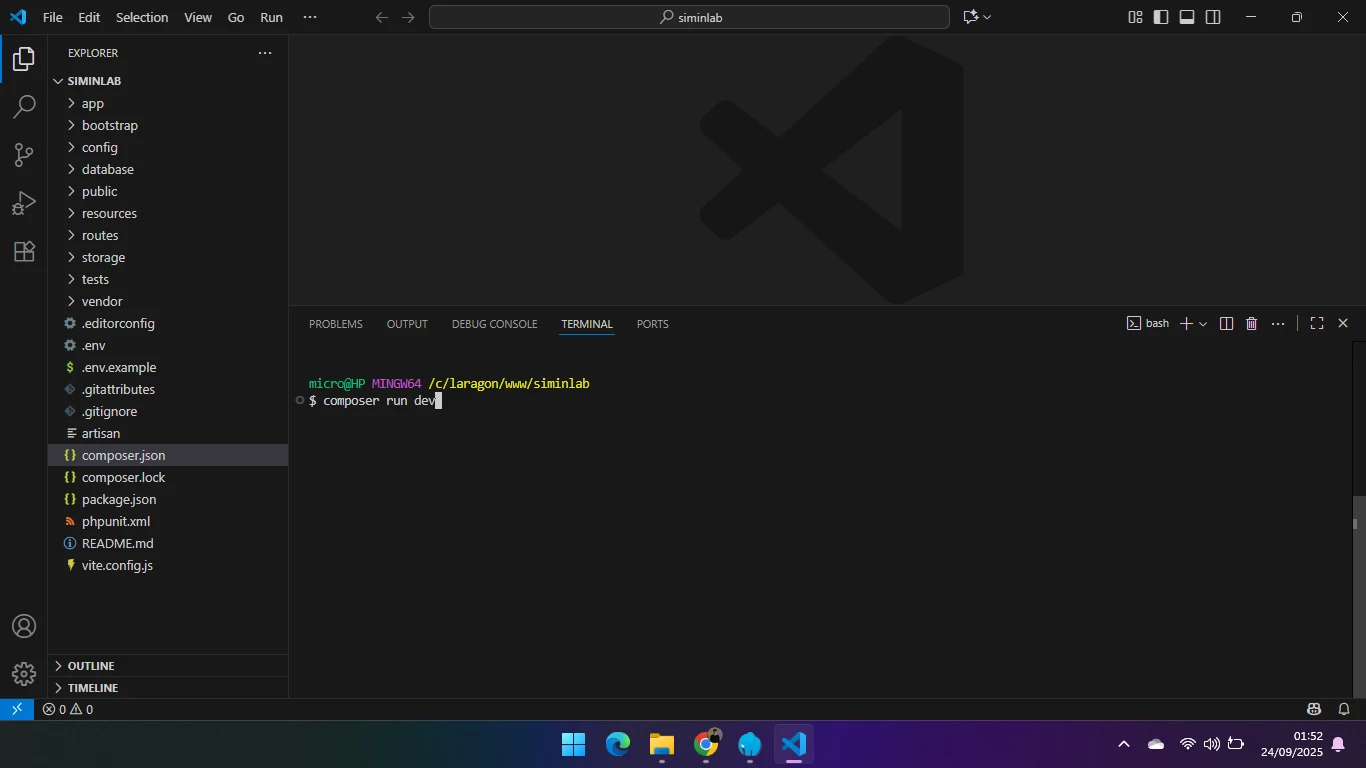The width and height of the screenshot is (1366, 768).
Task: Open Run and Debug view
Action: [24, 203]
